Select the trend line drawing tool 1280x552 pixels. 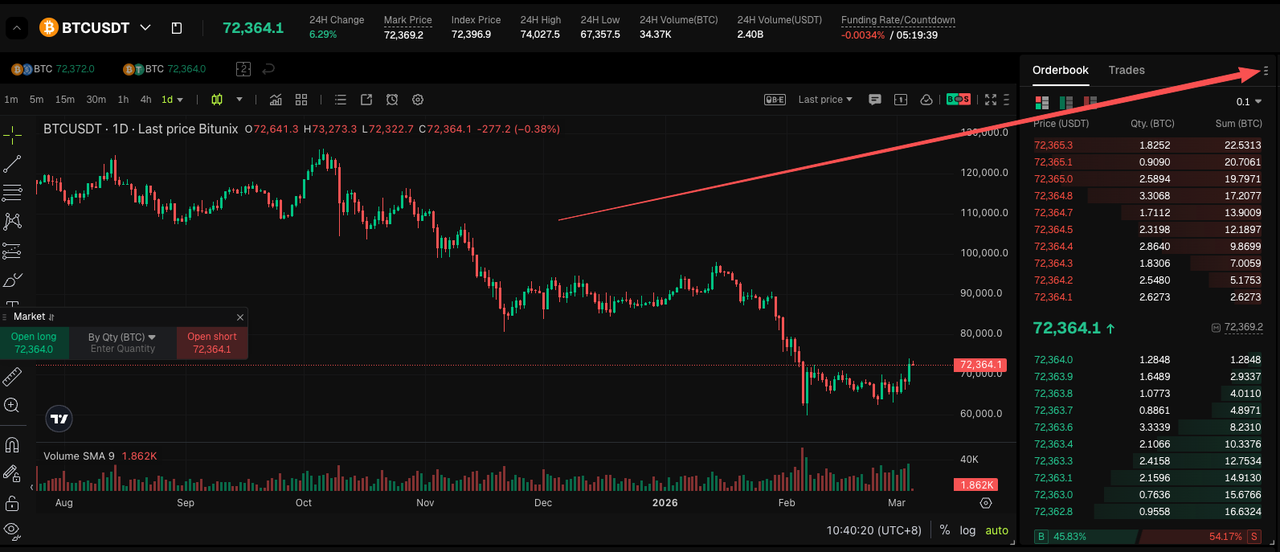tap(12, 164)
